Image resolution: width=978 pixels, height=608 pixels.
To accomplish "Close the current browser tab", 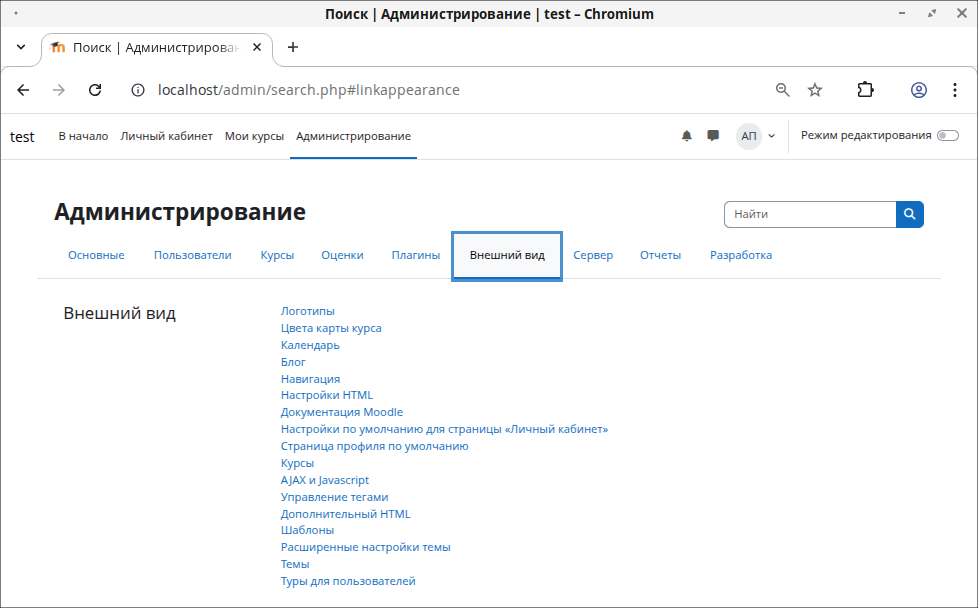I will 259,47.
